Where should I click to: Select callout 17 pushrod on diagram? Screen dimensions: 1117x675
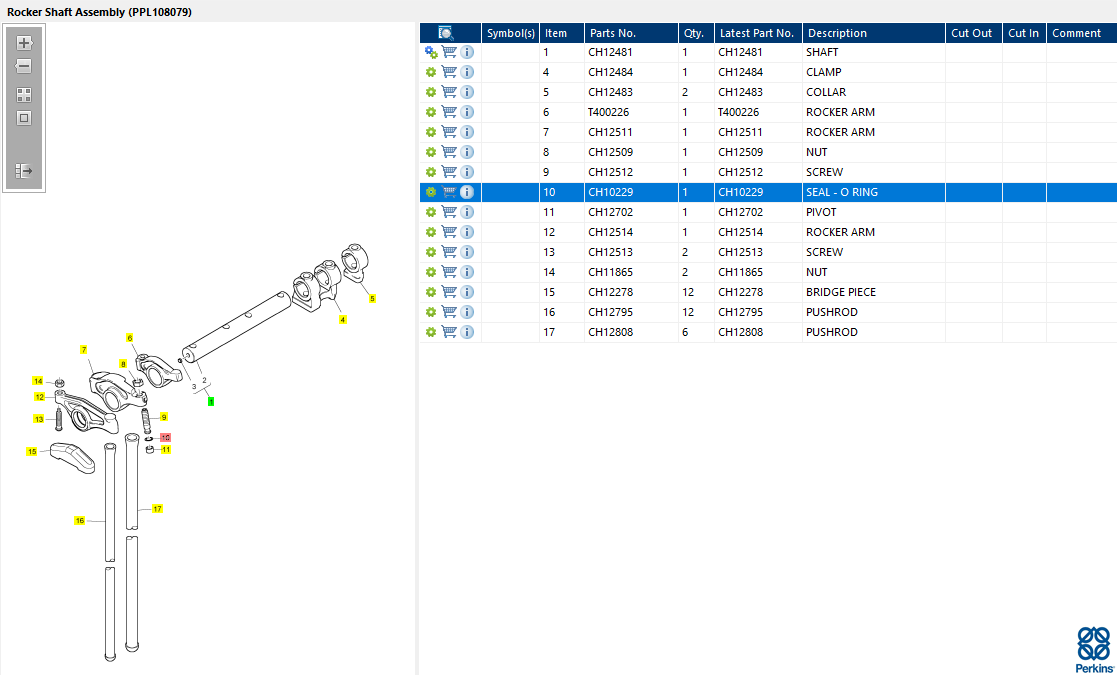(x=157, y=508)
